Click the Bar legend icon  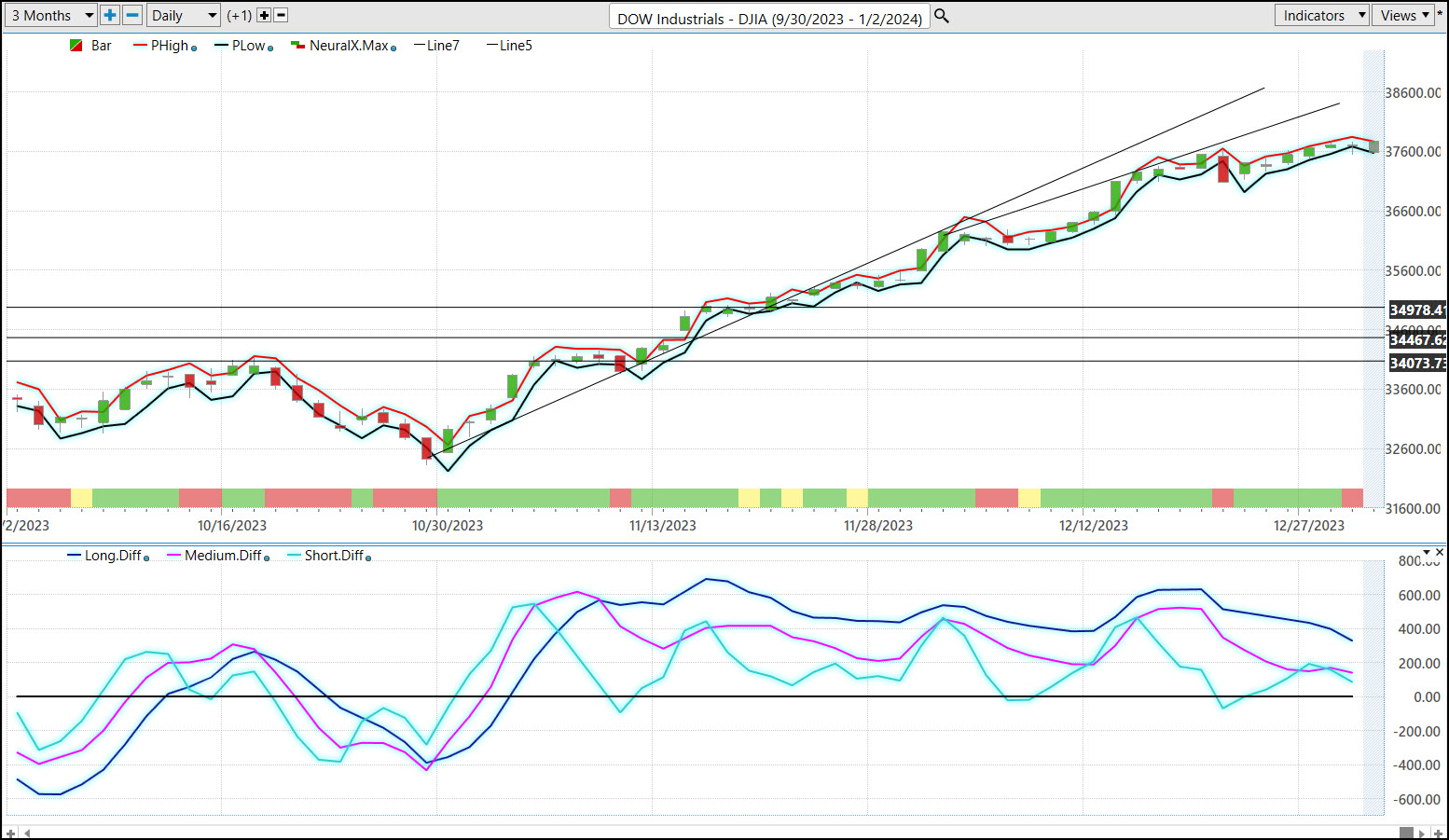(x=76, y=46)
